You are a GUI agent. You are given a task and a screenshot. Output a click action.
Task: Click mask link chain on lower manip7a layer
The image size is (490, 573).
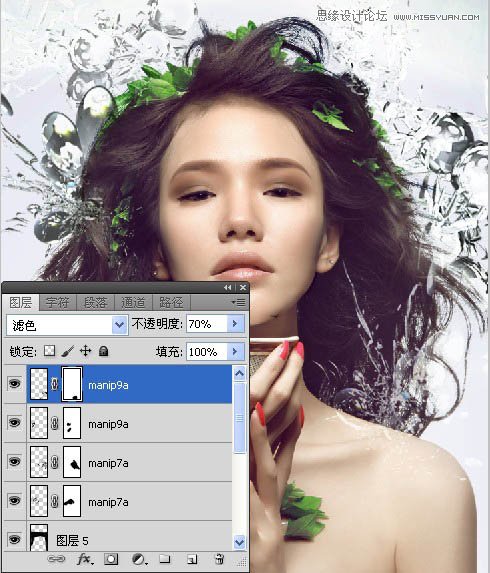tap(54, 501)
